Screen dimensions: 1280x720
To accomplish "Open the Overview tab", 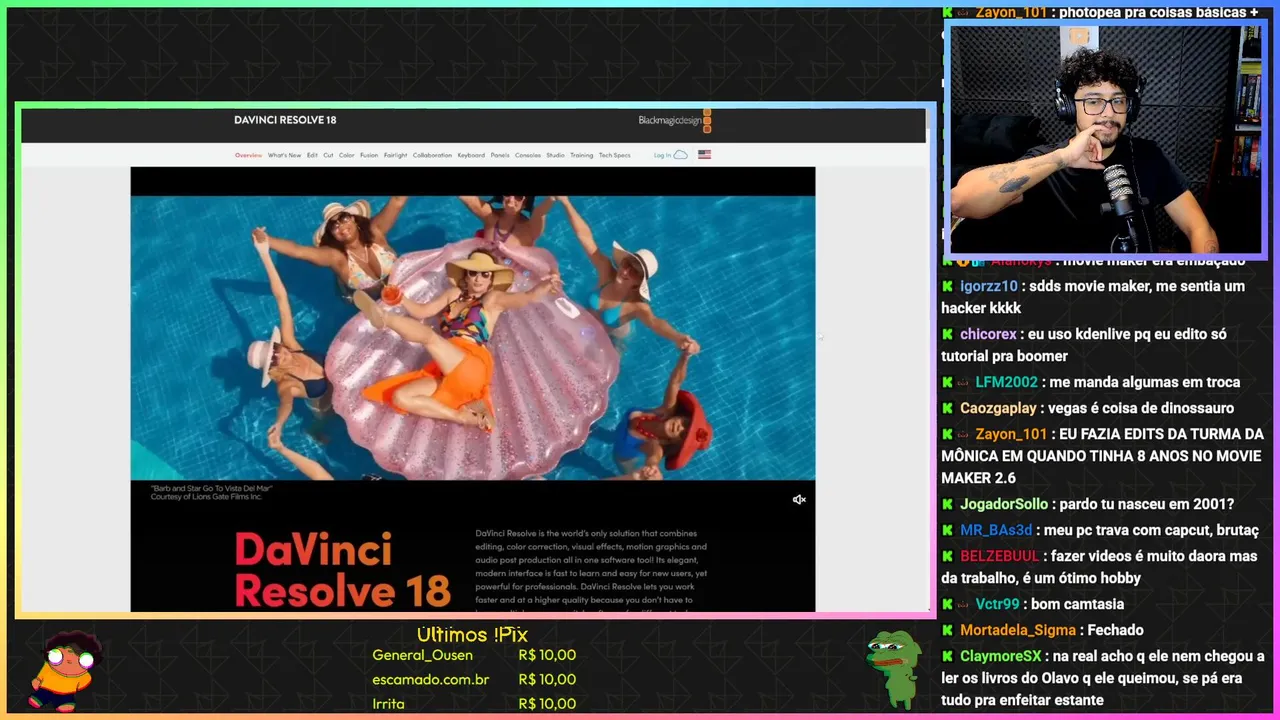I will tap(249, 155).
